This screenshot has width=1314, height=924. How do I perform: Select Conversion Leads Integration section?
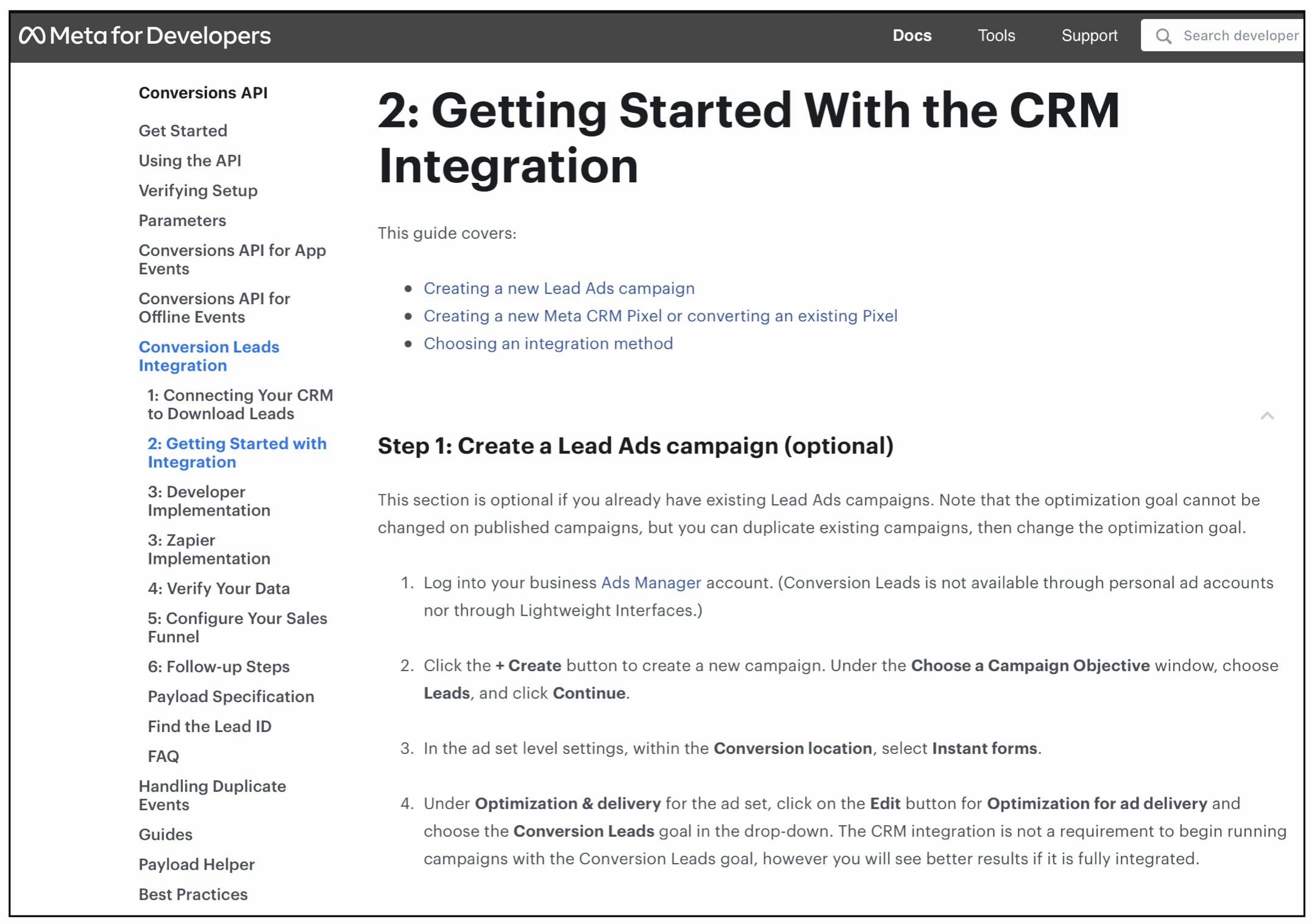pyautogui.click(x=209, y=356)
